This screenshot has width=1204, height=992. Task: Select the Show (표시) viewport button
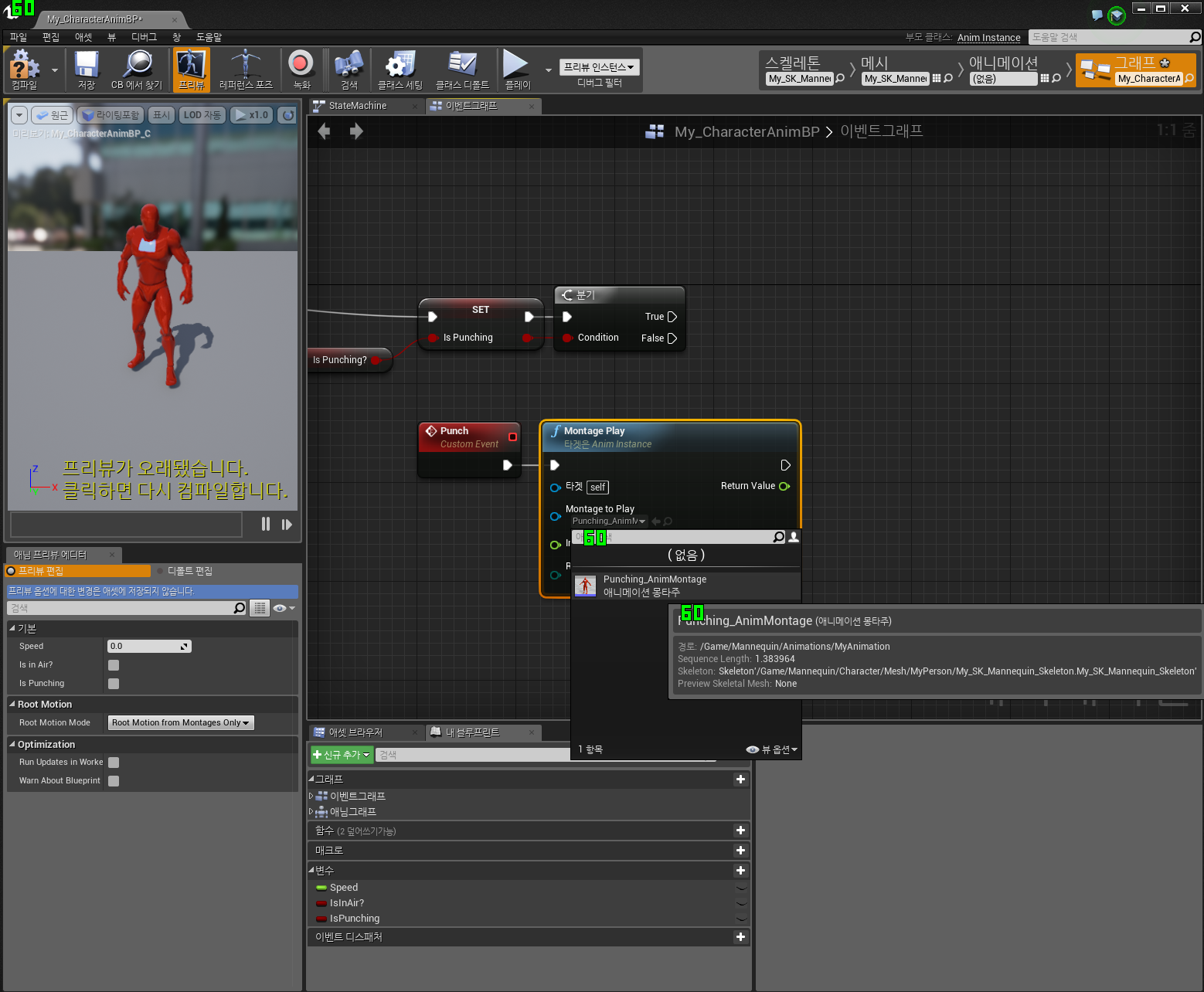coord(161,115)
